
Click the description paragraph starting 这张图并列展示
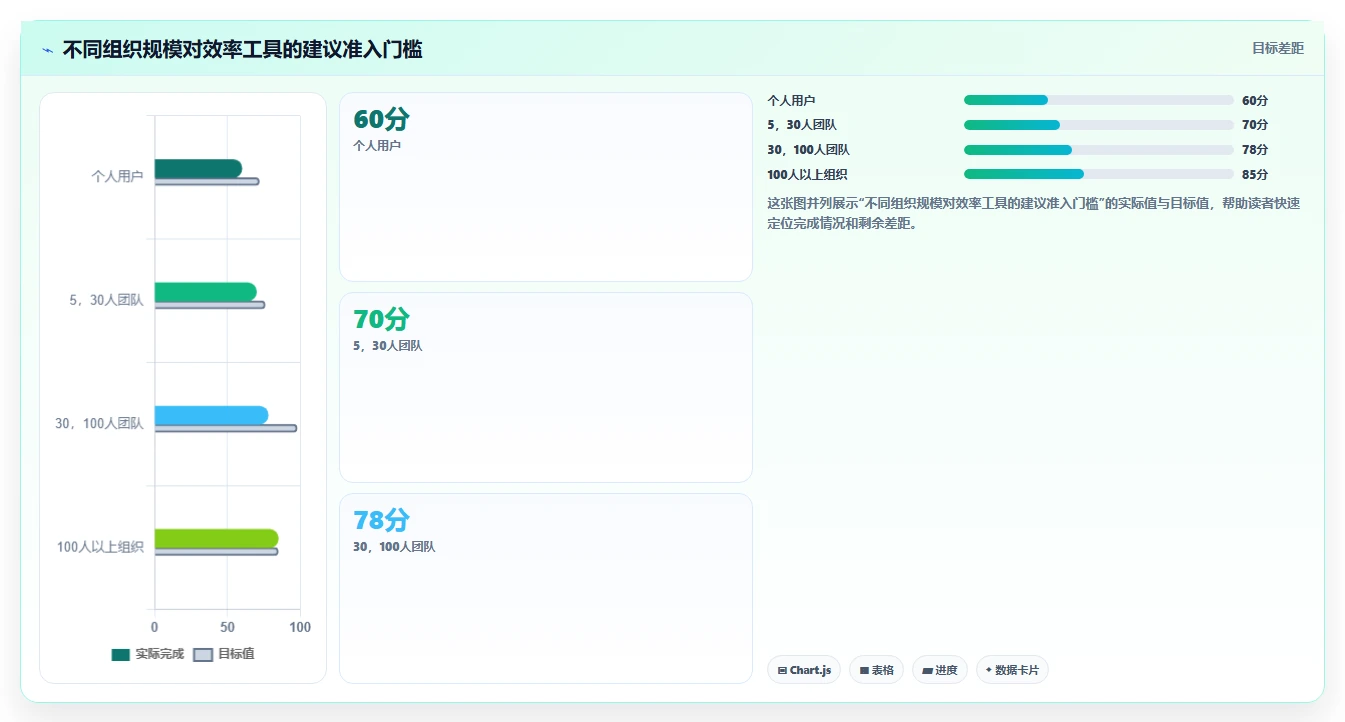(x=1033, y=213)
